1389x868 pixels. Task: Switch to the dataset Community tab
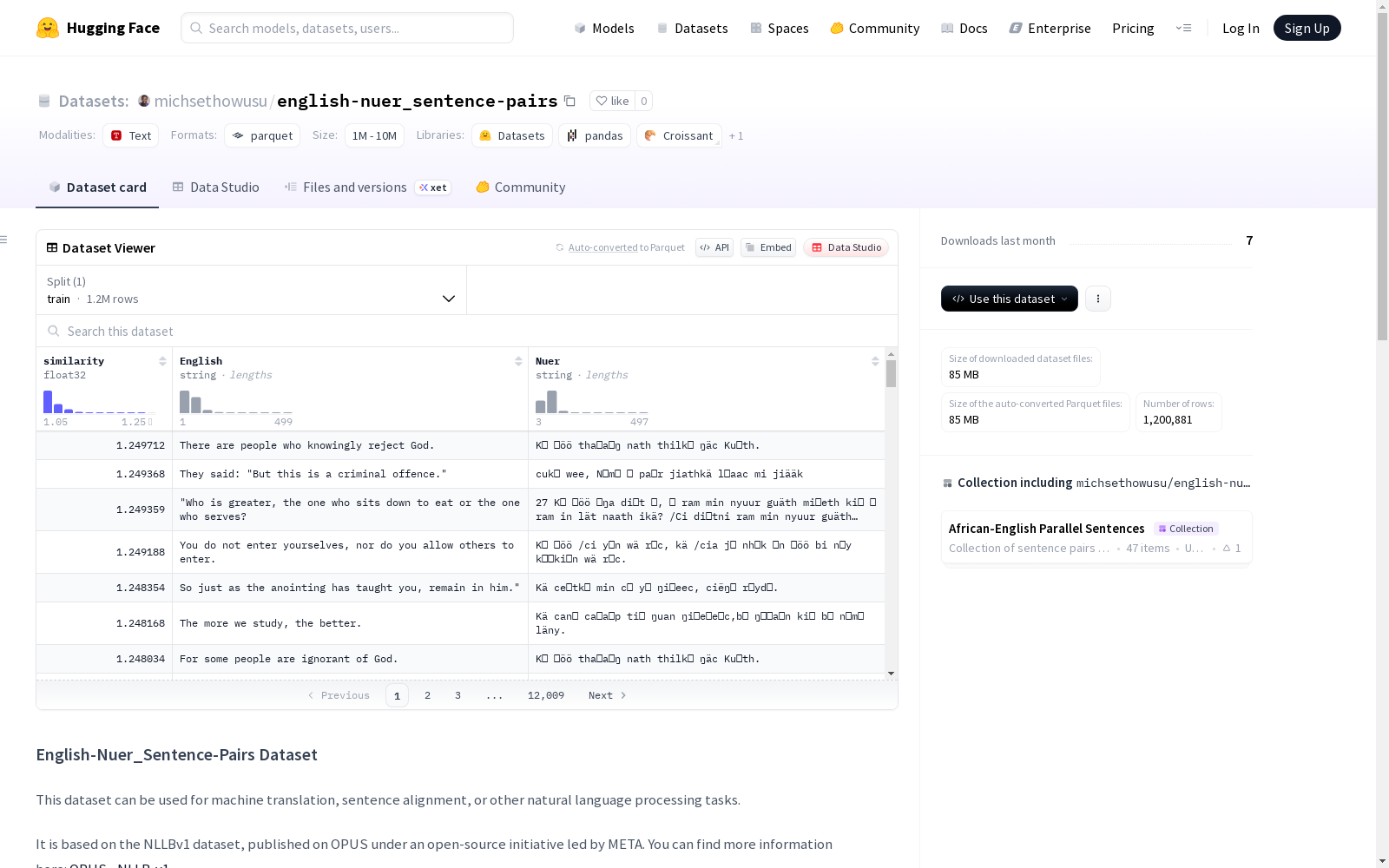[x=520, y=187]
